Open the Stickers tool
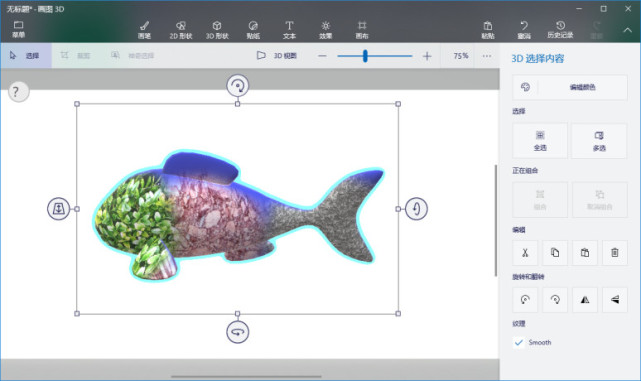The width and height of the screenshot is (641, 381). click(253, 30)
